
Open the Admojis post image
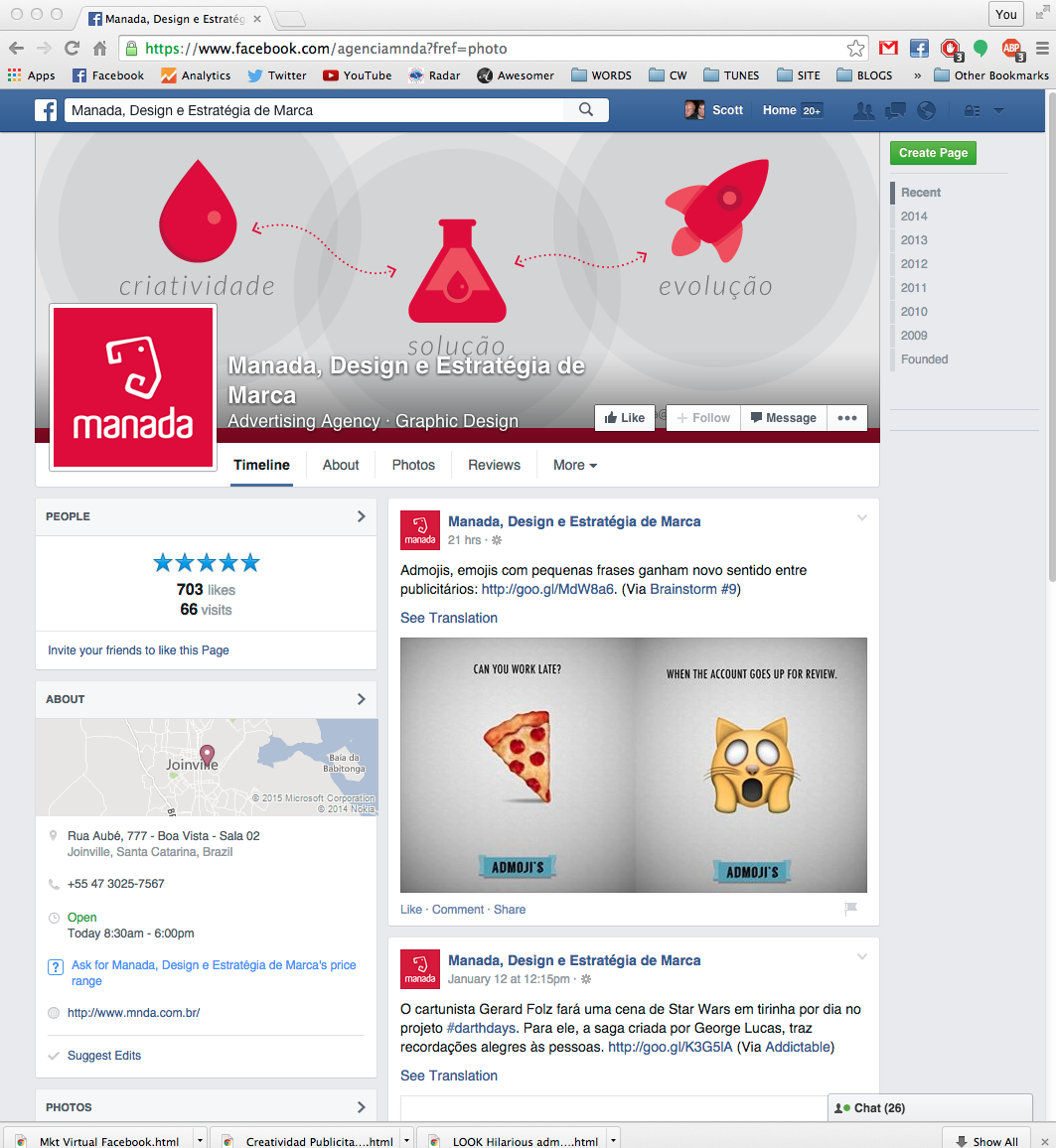(x=634, y=765)
